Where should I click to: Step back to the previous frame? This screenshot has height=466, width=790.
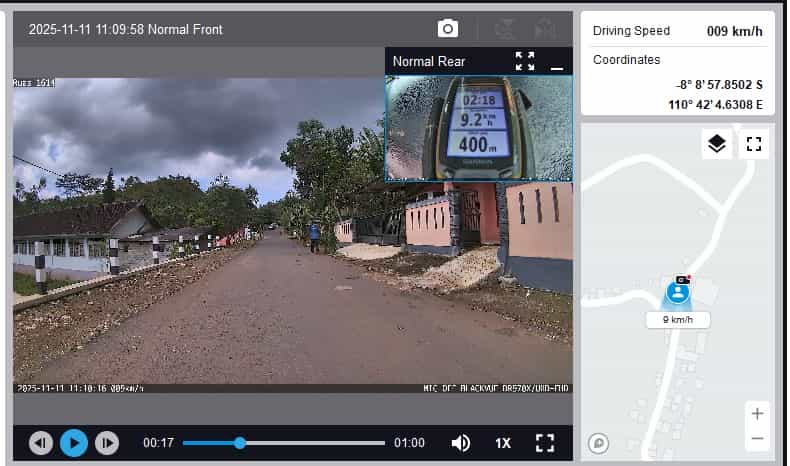(x=41, y=442)
